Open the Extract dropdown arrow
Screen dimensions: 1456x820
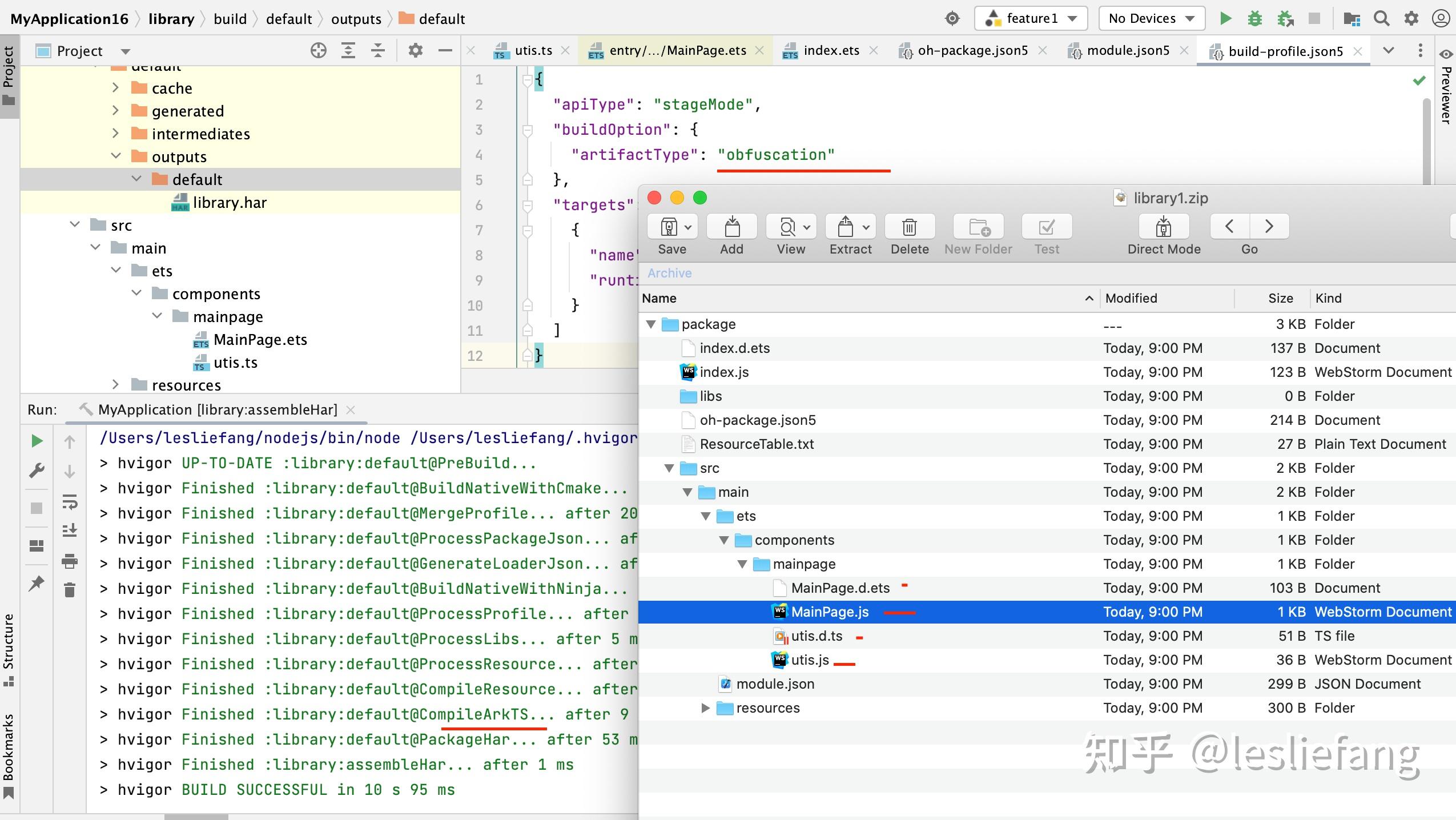coord(866,227)
